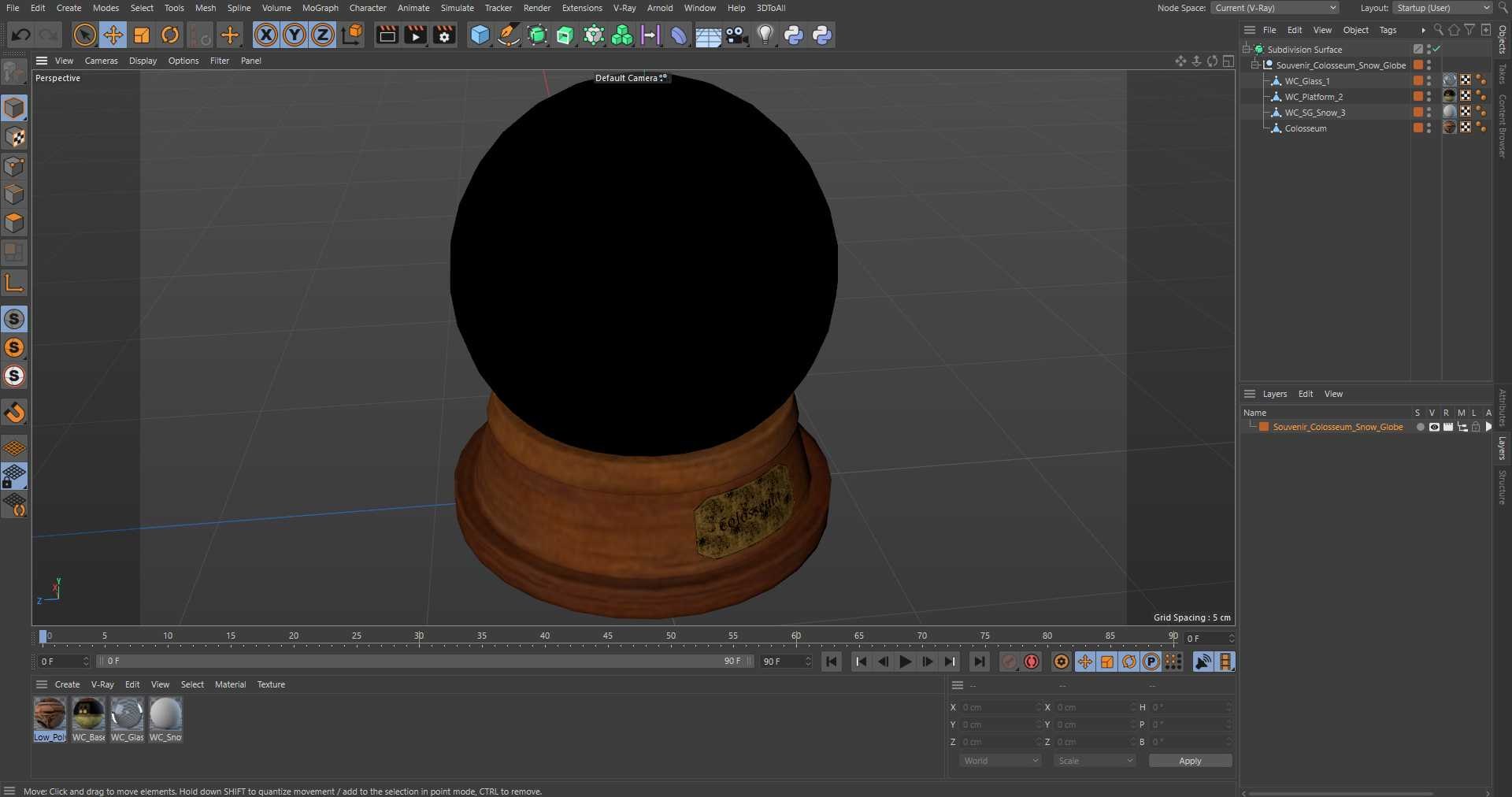
Task: Add a Light object with bulb icon
Action: (x=765, y=35)
